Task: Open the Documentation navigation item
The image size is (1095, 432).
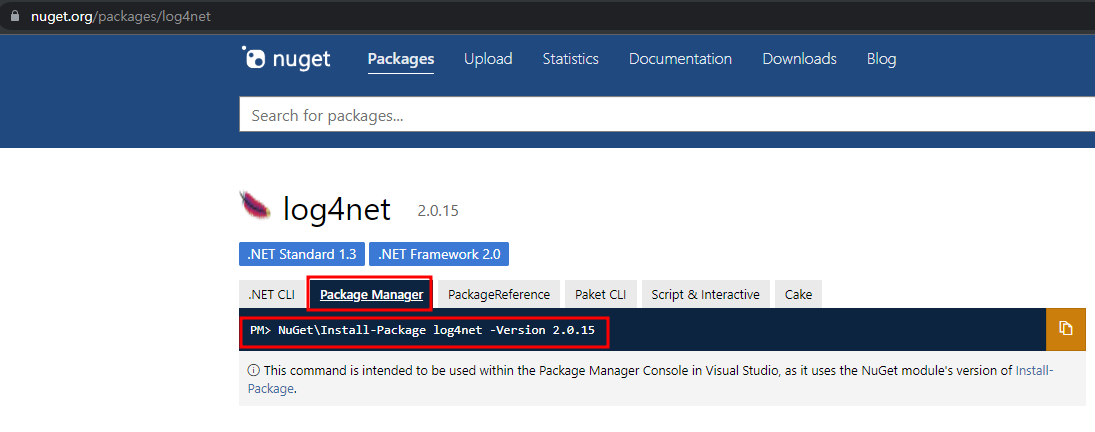Action: point(680,59)
